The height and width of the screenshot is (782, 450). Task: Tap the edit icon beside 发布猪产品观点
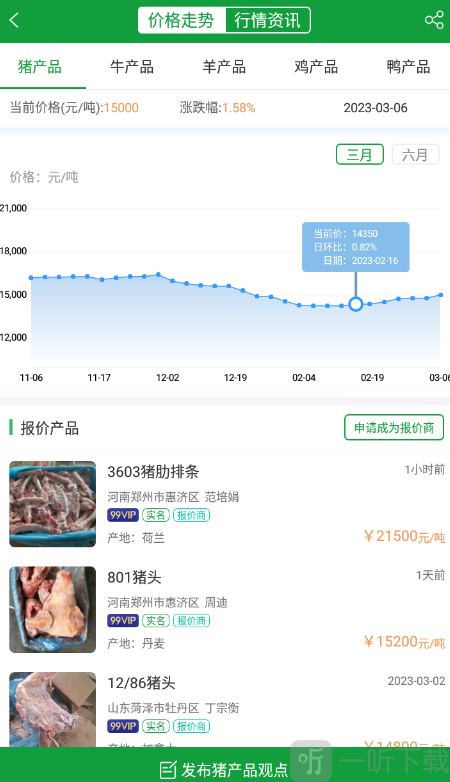(x=168, y=770)
